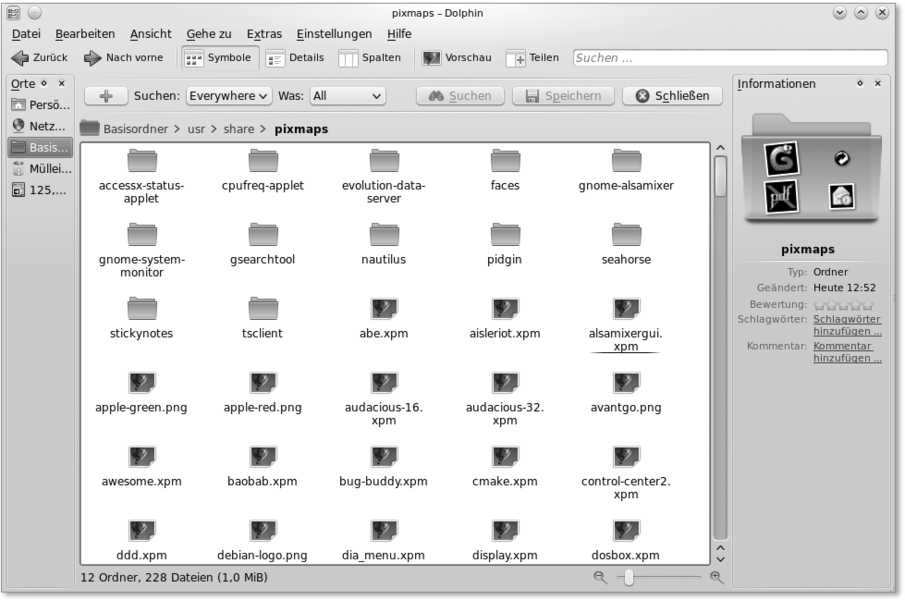Select the debian-logo.png file icon
The width and height of the screenshot is (905, 600).
coord(262,530)
